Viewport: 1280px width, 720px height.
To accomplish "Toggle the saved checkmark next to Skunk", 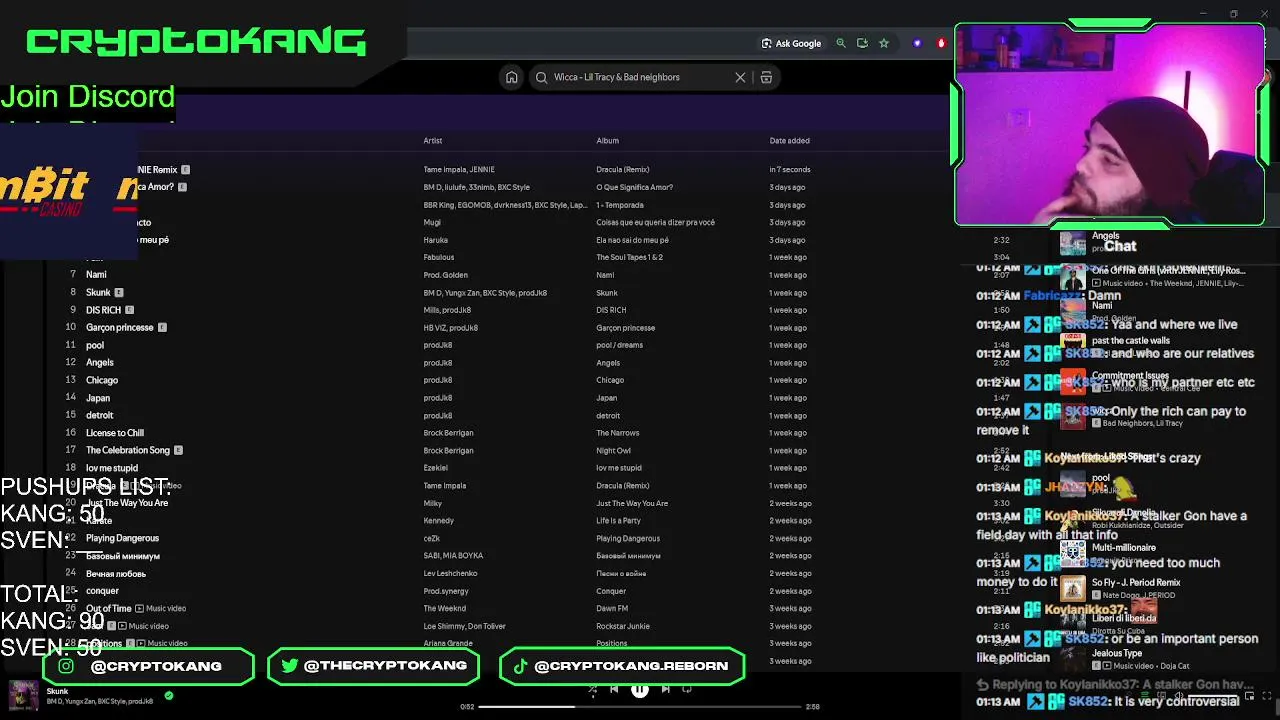I will point(169,696).
